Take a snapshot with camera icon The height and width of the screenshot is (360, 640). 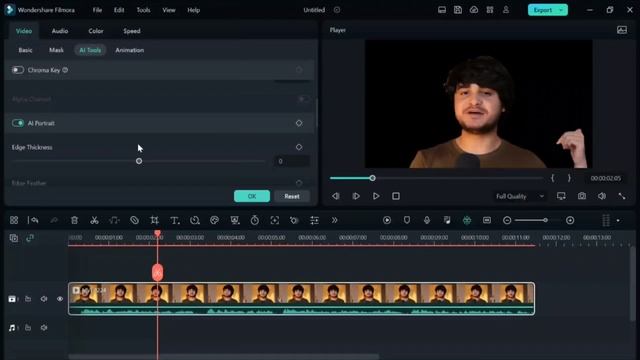(x=582, y=196)
